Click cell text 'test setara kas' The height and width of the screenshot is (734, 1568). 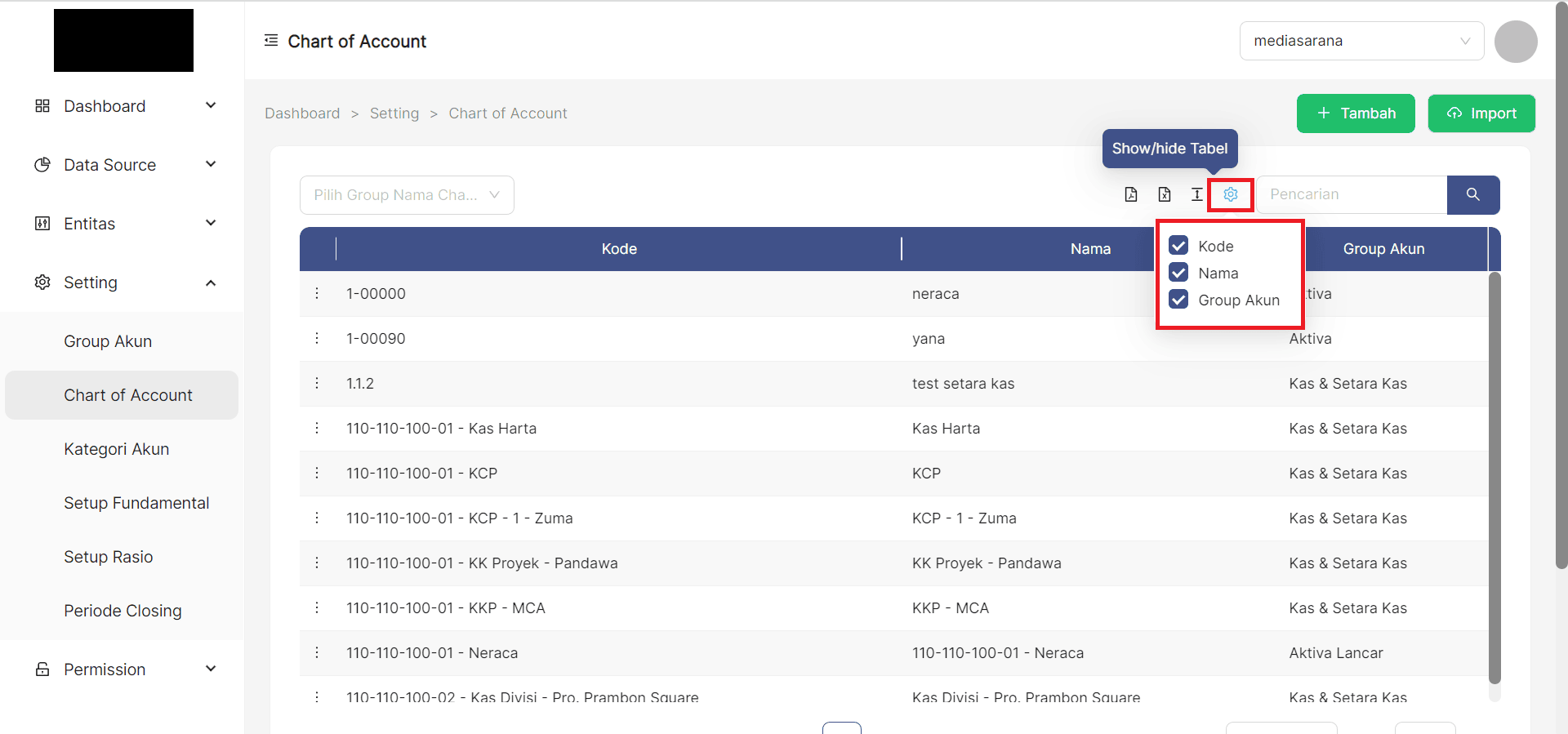[x=963, y=384]
